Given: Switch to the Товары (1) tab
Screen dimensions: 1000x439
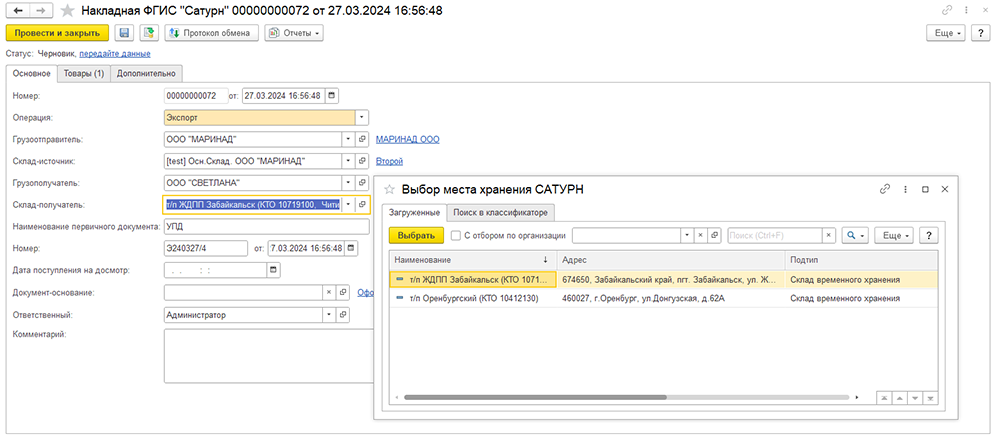Looking at the screenshot, I should pyautogui.click(x=84, y=74).
